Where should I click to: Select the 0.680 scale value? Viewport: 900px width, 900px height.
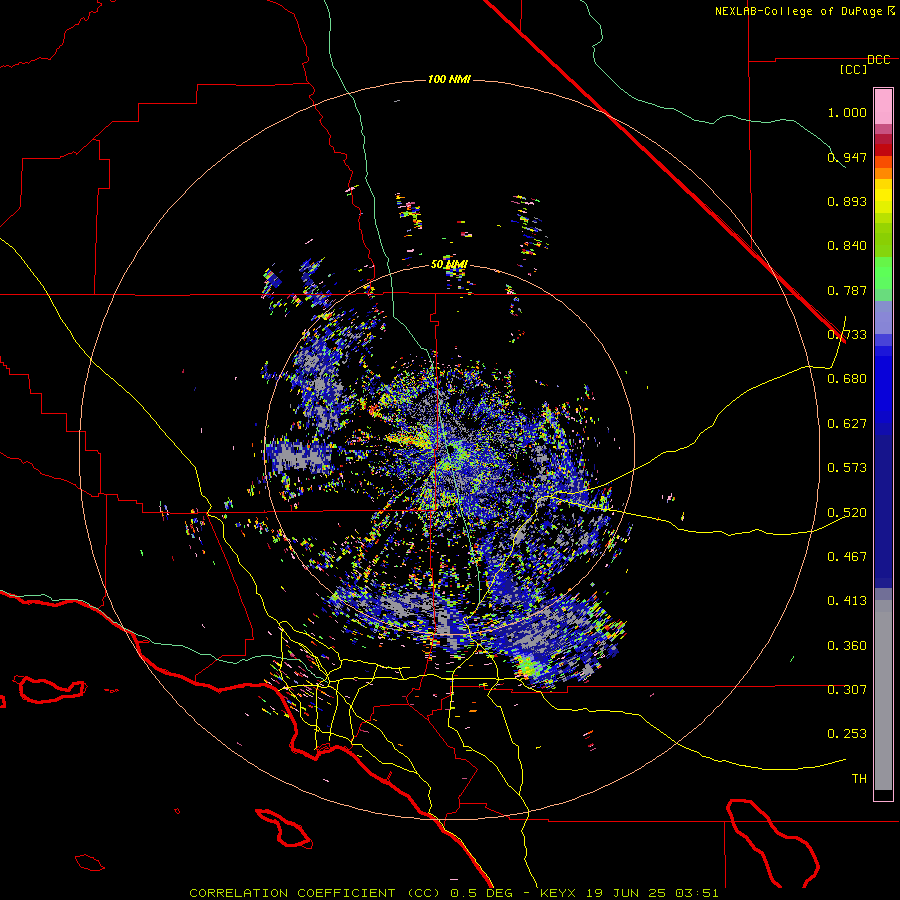pos(847,379)
